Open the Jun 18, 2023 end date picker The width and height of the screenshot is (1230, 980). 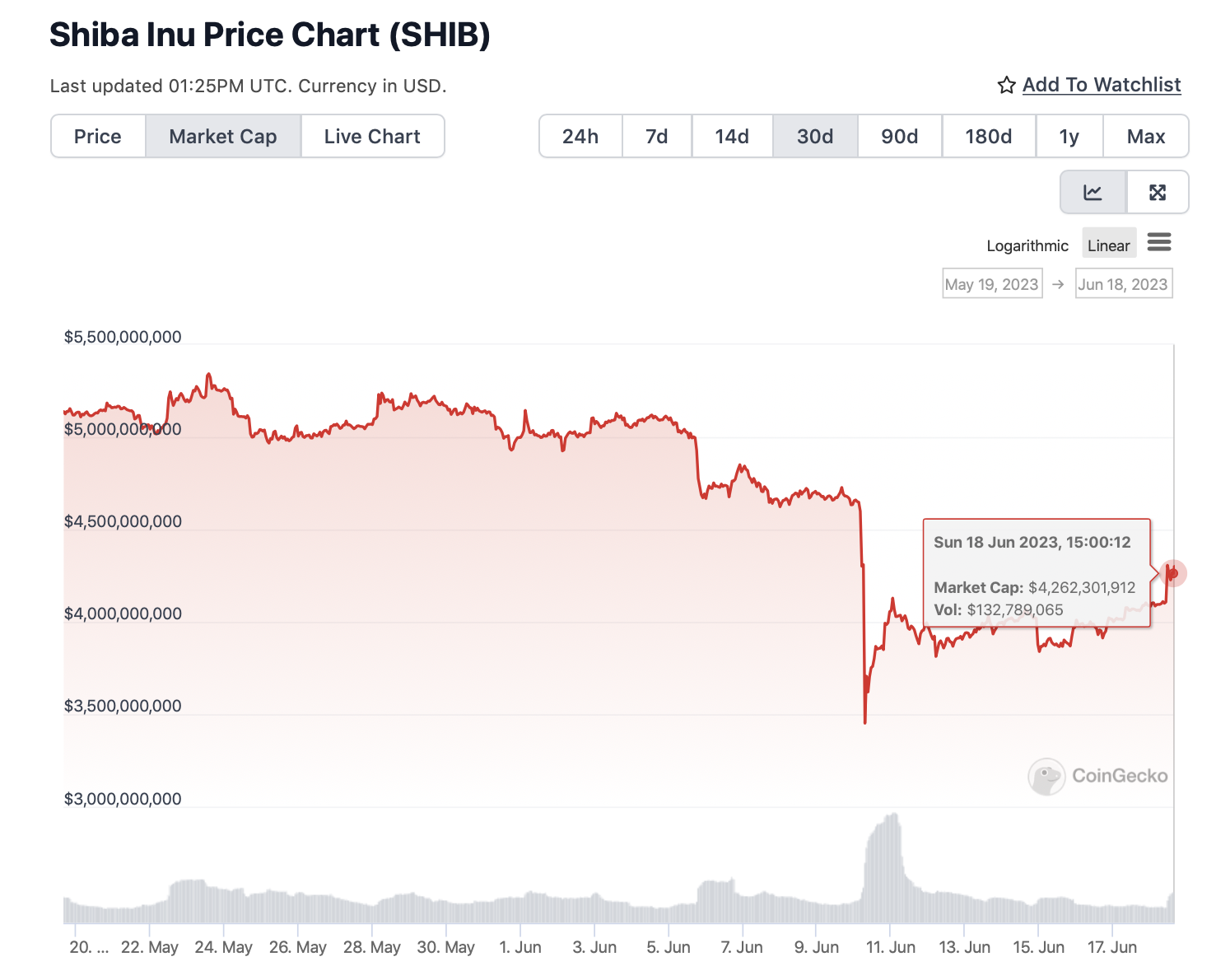[x=1123, y=284]
